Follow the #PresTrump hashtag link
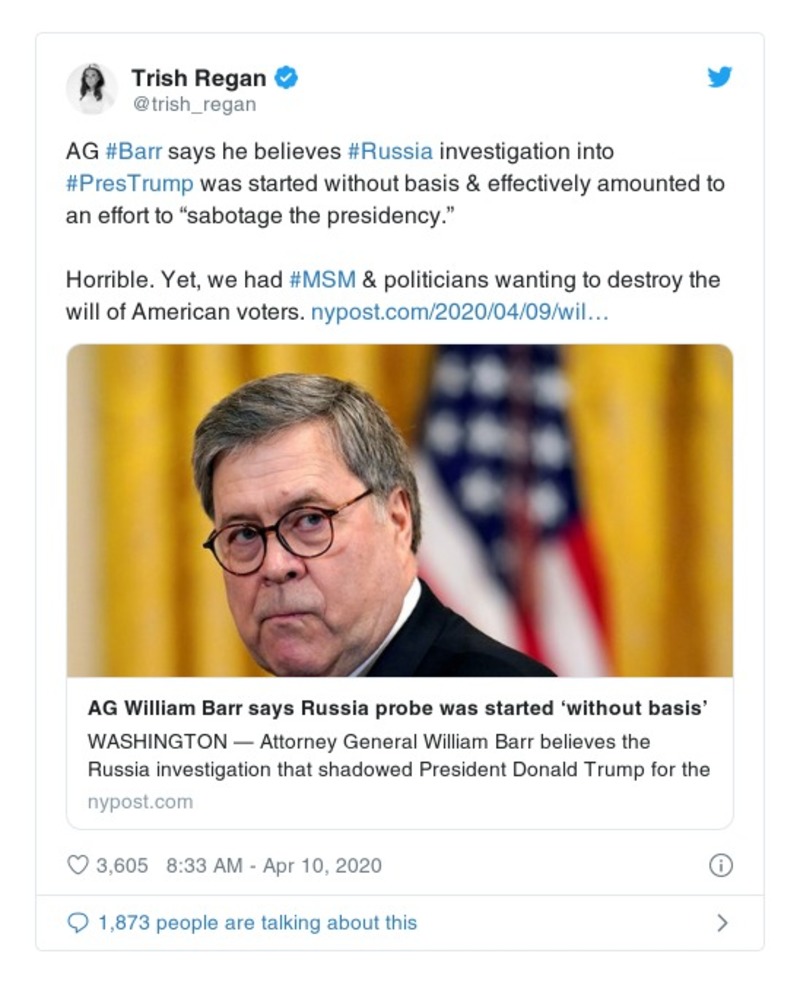The width and height of the screenshot is (800, 982). (129, 184)
